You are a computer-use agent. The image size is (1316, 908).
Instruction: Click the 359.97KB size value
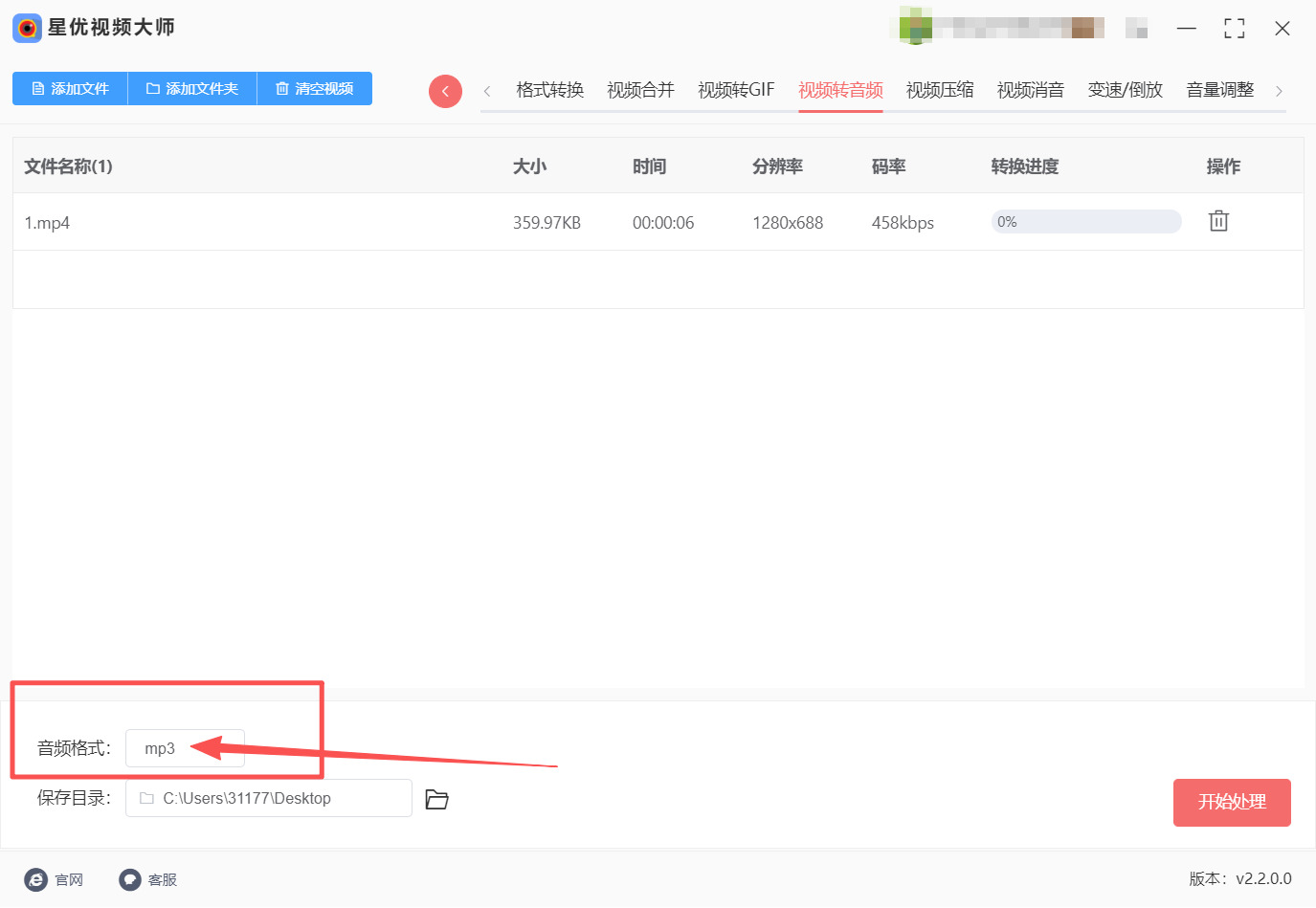pos(546,223)
